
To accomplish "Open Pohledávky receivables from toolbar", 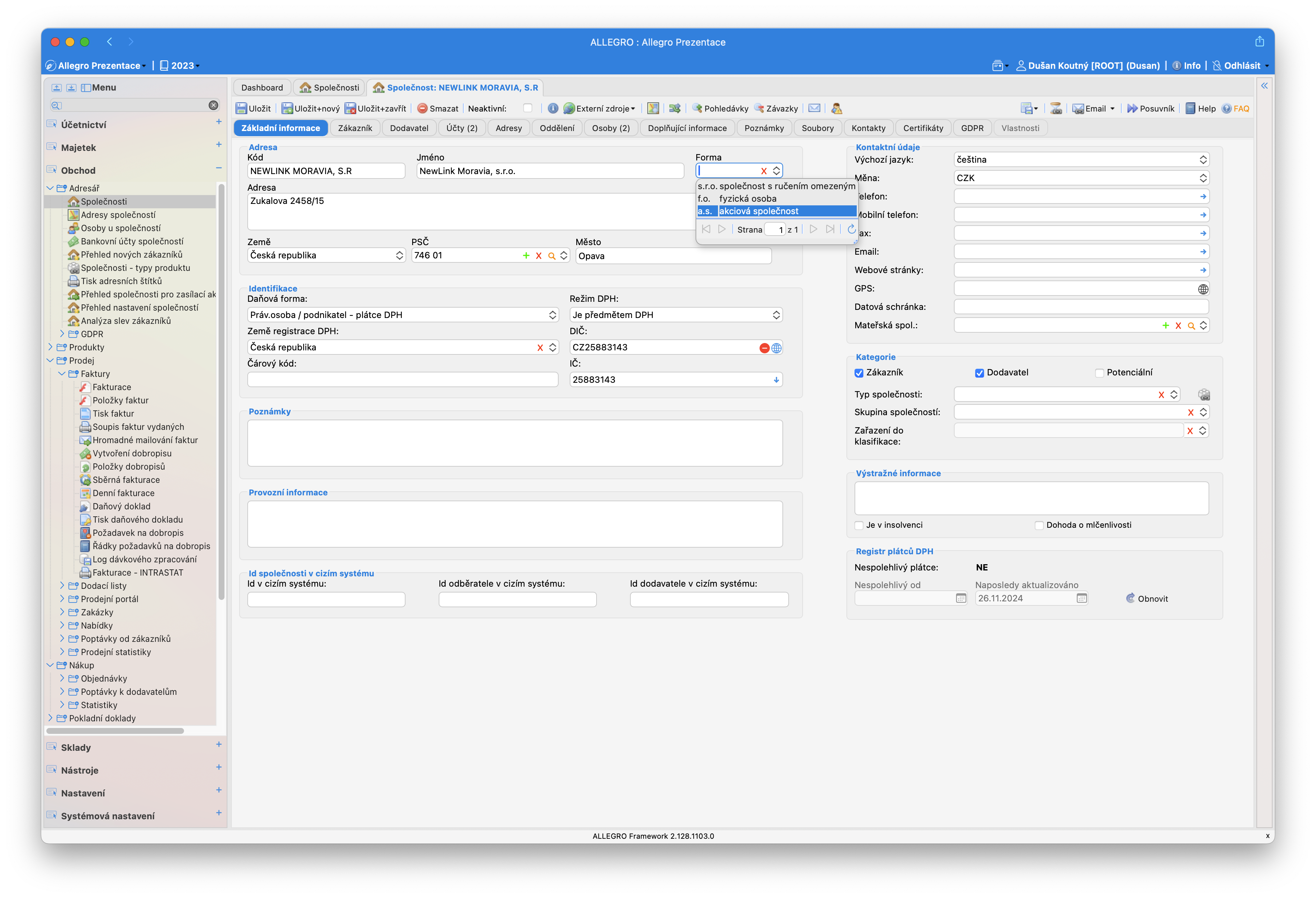I will (x=720, y=108).
